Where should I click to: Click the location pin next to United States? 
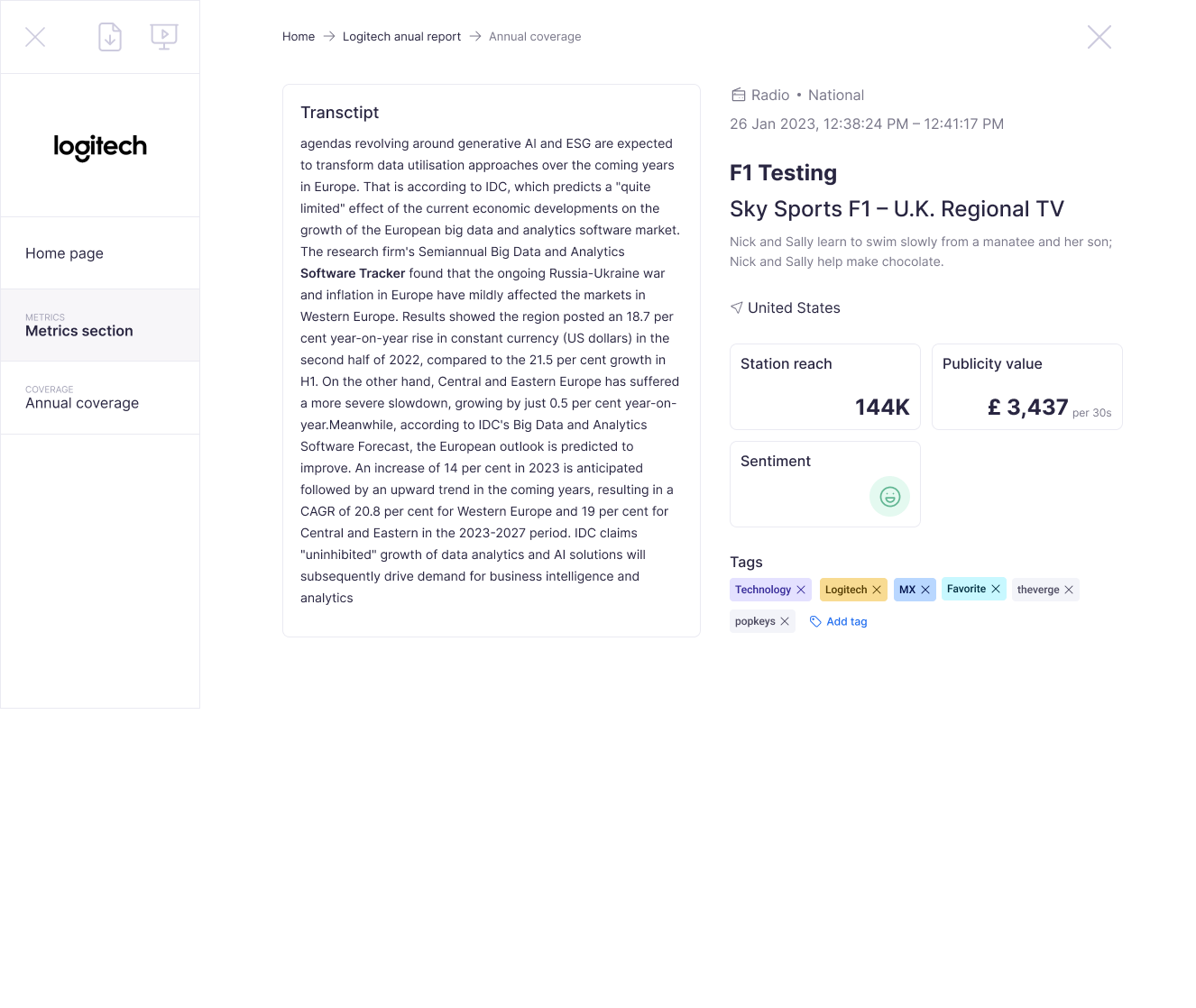pyautogui.click(x=736, y=307)
